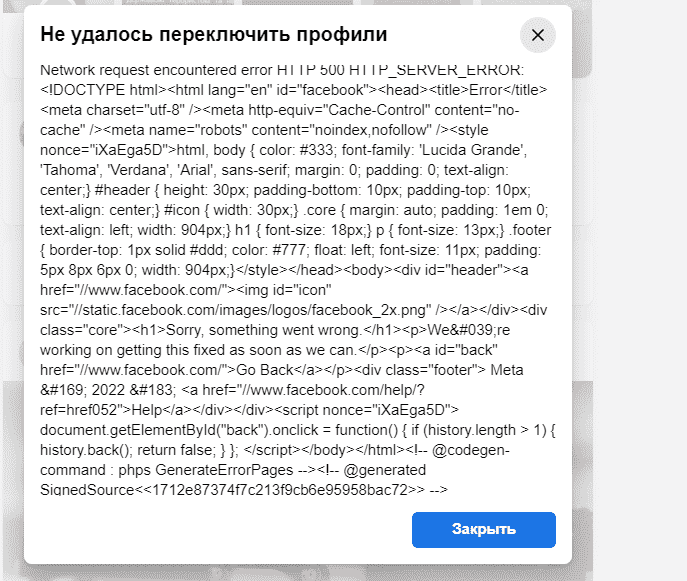The image size is (687, 581).
Task: Click the SignedSource hash string
Action: 275,490
